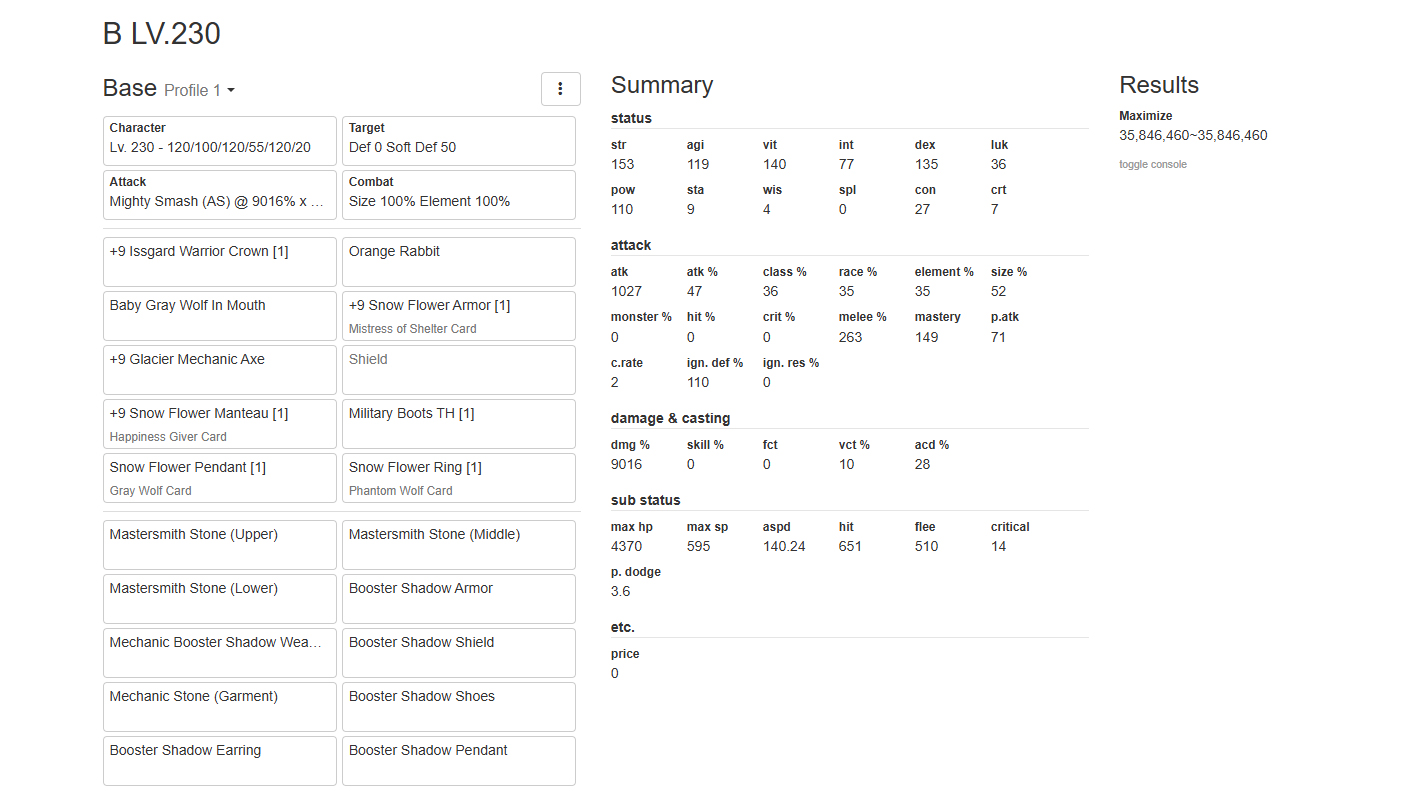Click the empty Shield slot

pos(458,369)
